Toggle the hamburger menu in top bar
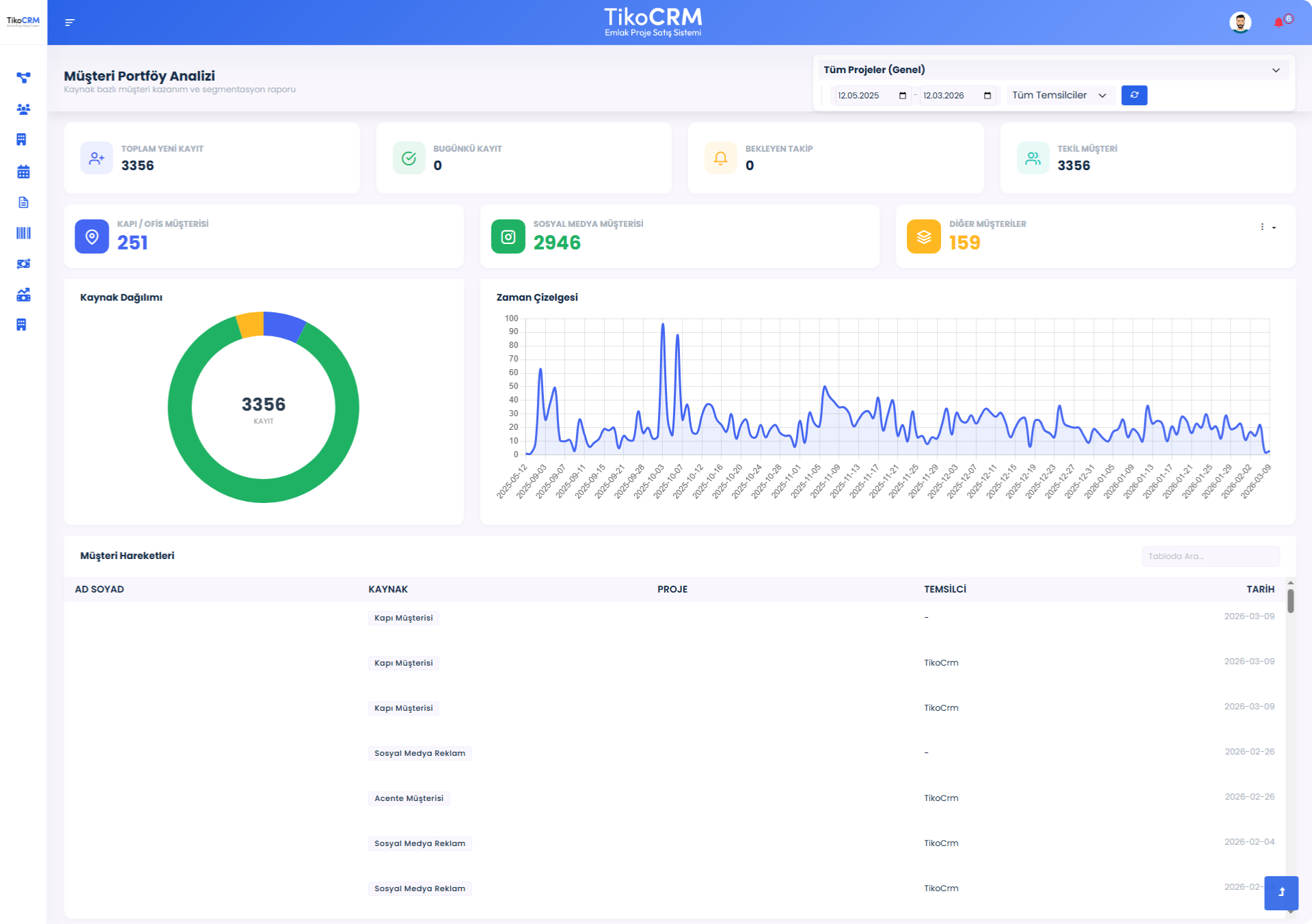 click(70, 23)
